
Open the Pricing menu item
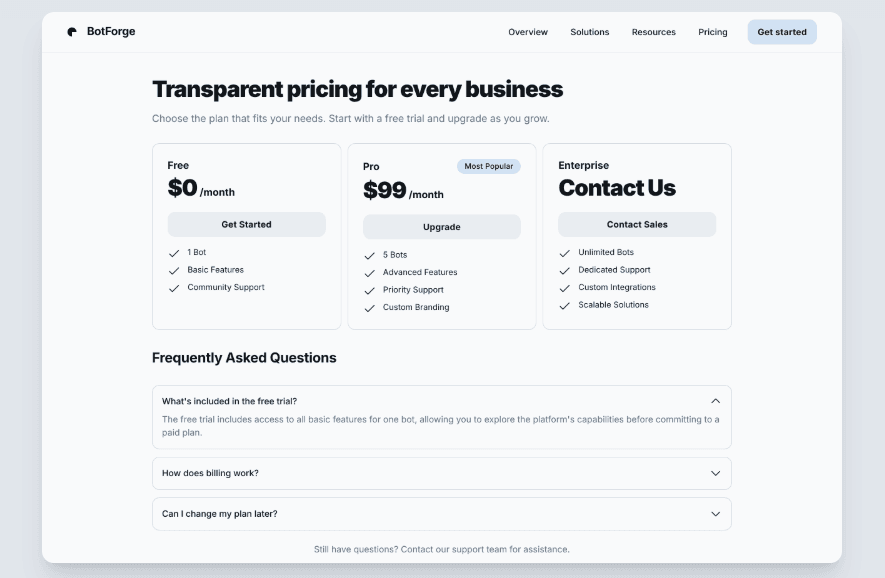712,31
